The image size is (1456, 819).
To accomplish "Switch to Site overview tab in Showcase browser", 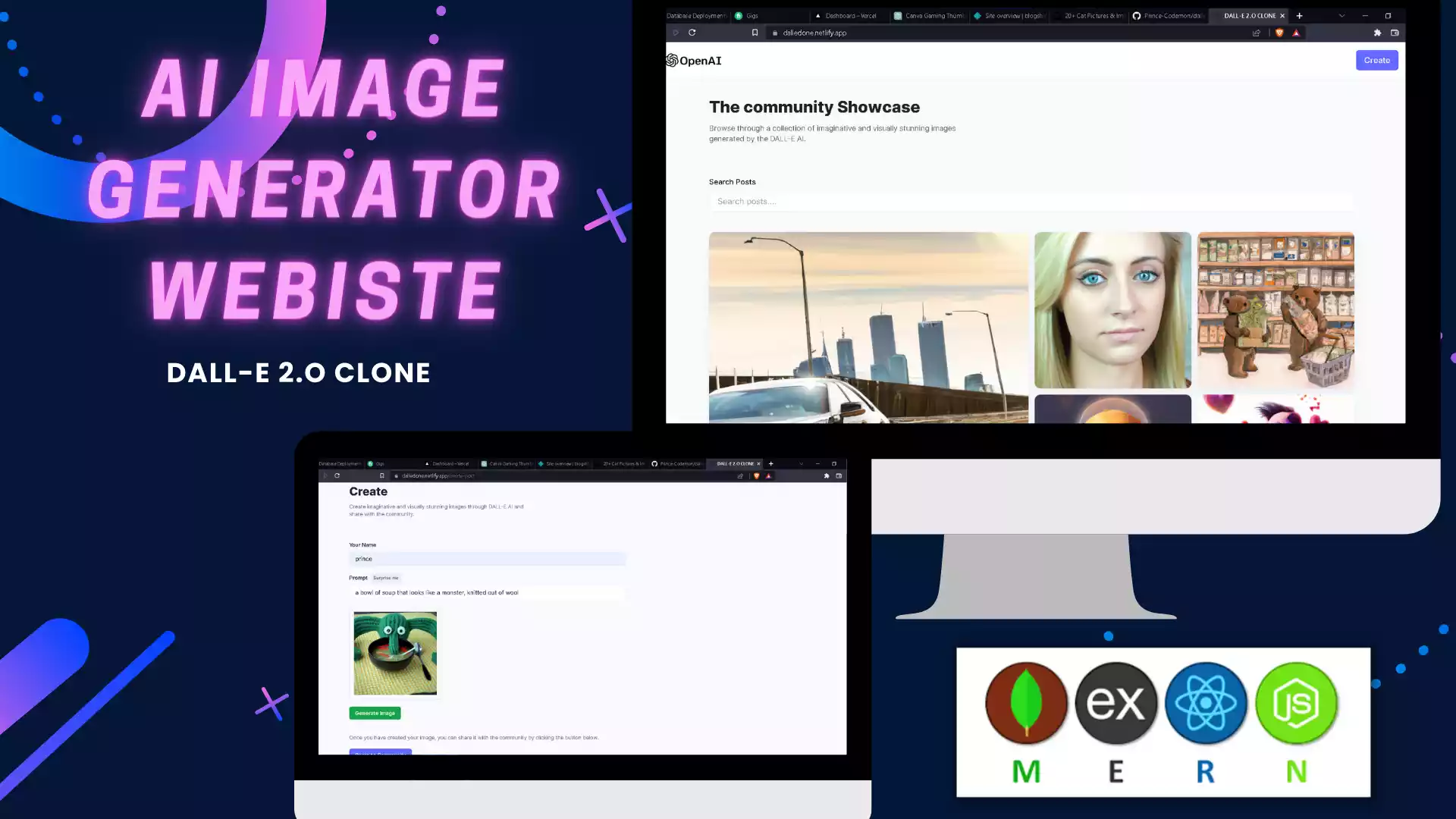I will tap(1009, 15).
